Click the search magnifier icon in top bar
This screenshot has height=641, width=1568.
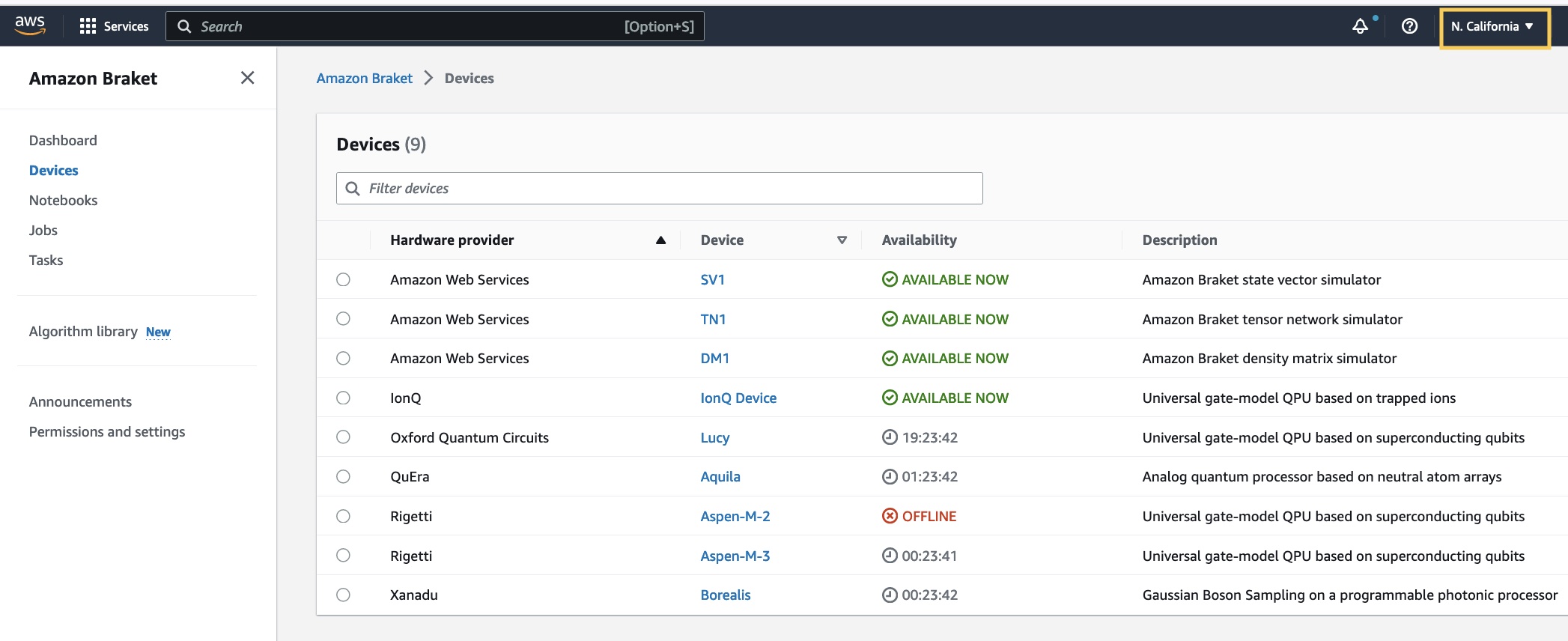tap(184, 26)
